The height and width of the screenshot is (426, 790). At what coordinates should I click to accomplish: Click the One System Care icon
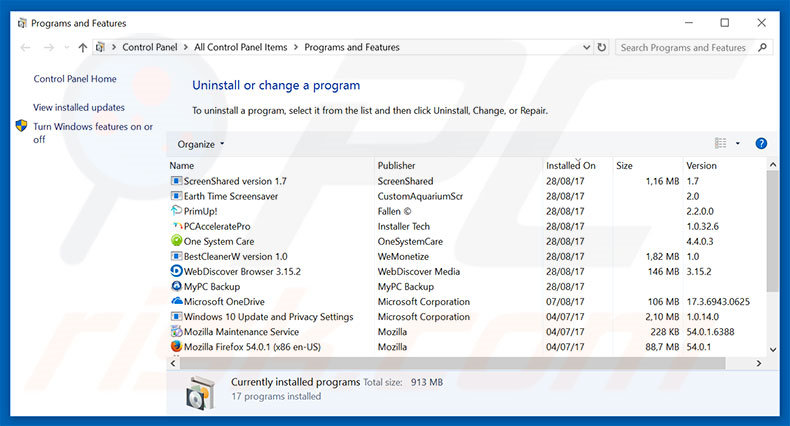(177, 241)
